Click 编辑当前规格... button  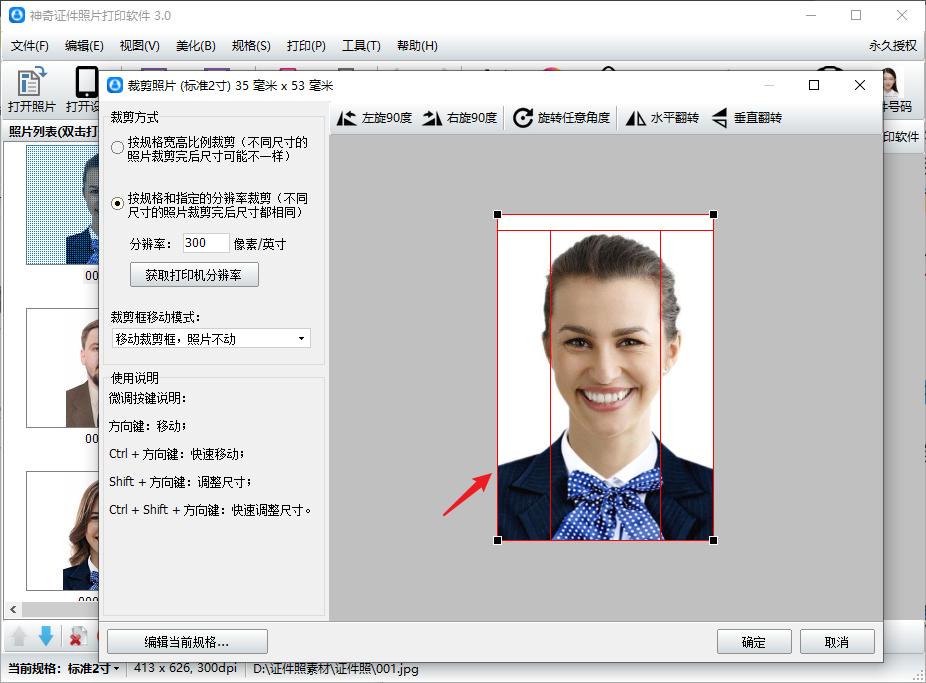pyautogui.click(x=187, y=642)
